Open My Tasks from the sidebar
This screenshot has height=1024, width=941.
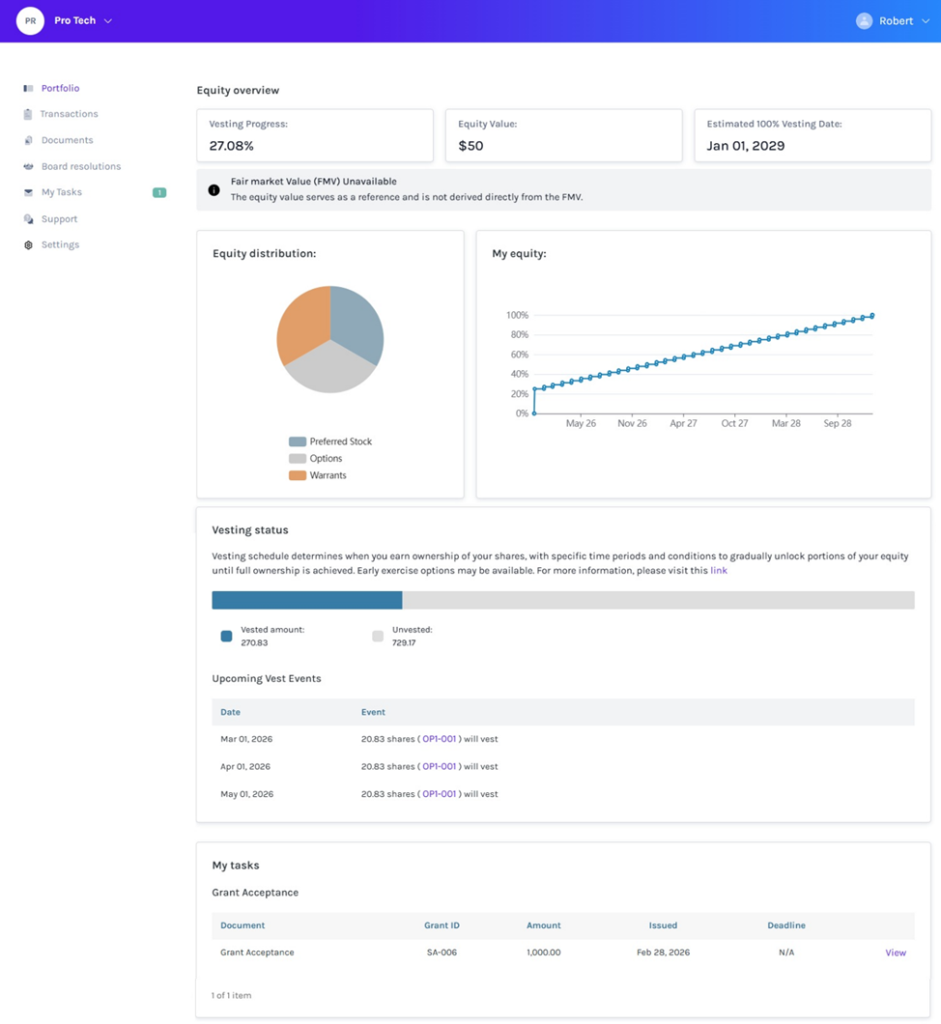60,192
